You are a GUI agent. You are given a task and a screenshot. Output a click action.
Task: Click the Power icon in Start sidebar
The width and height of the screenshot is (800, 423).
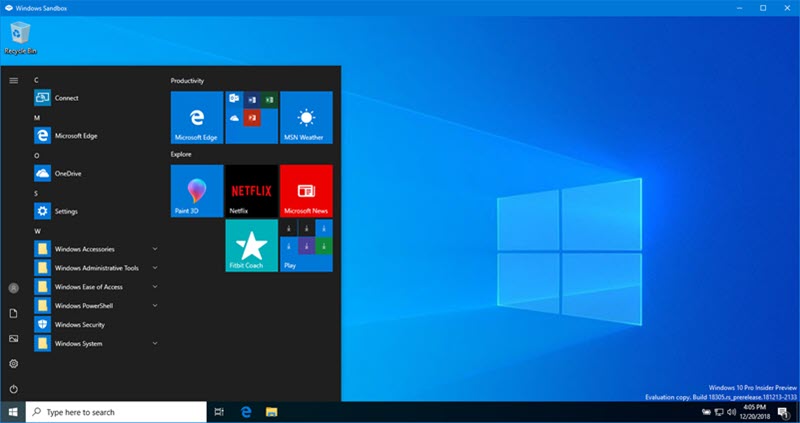click(x=14, y=389)
